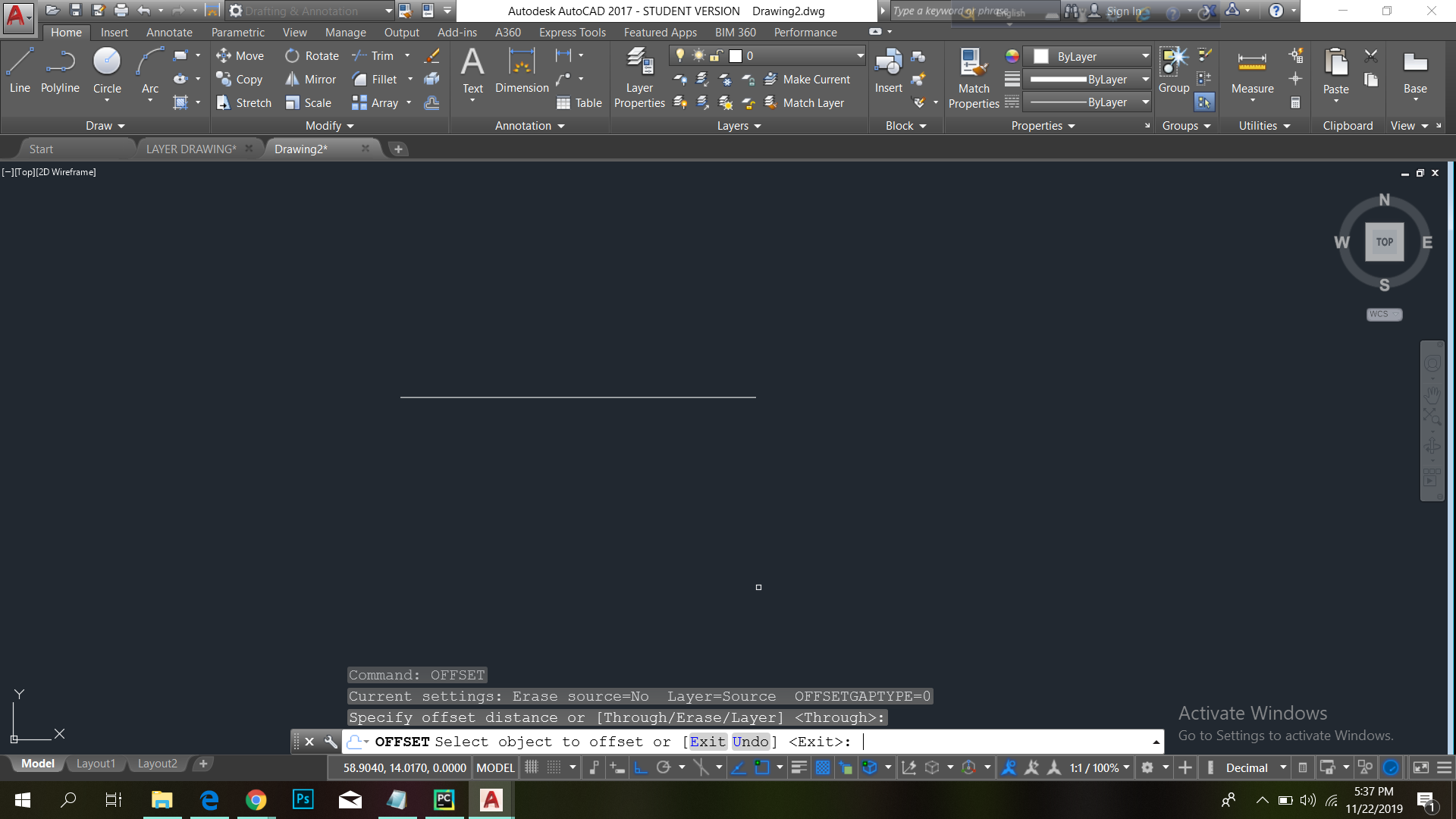Select the Line tool
The width and height of the screenshot is (1456, 819).
tap(20, 70)
